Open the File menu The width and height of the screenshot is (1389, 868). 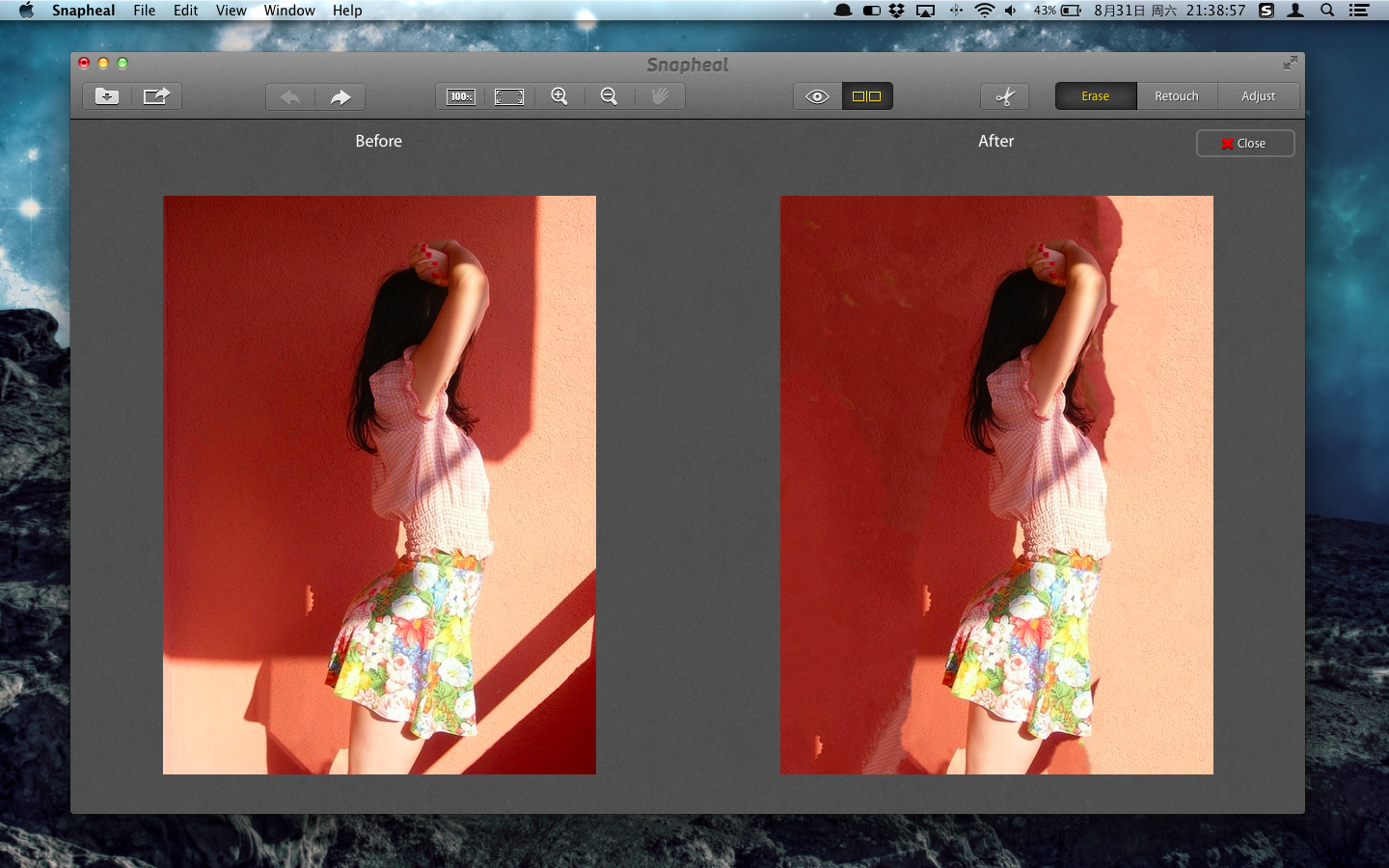click(x=145, y=11)
